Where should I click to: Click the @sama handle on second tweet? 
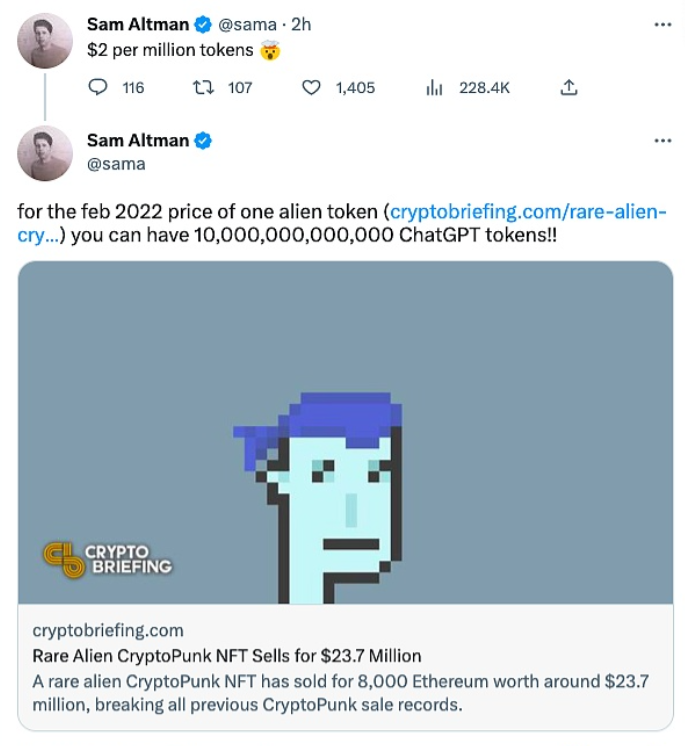[116, 164]
